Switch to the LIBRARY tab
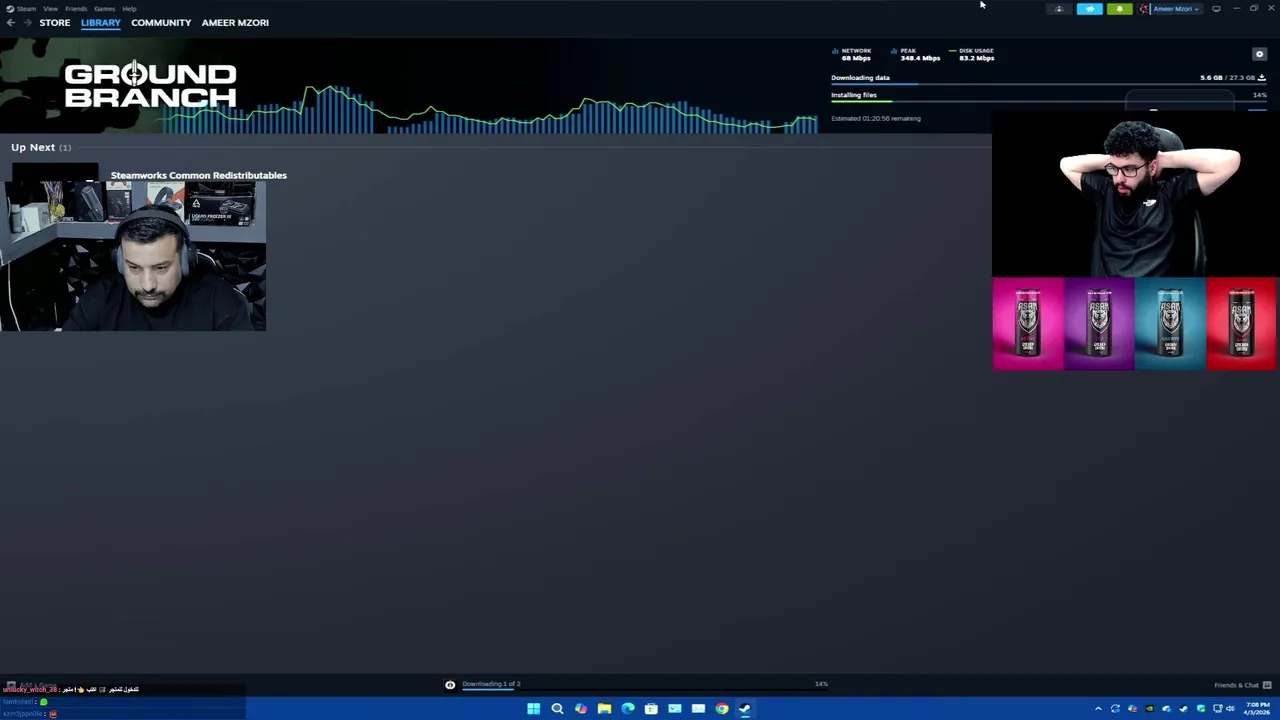 [x=100, y=22]
